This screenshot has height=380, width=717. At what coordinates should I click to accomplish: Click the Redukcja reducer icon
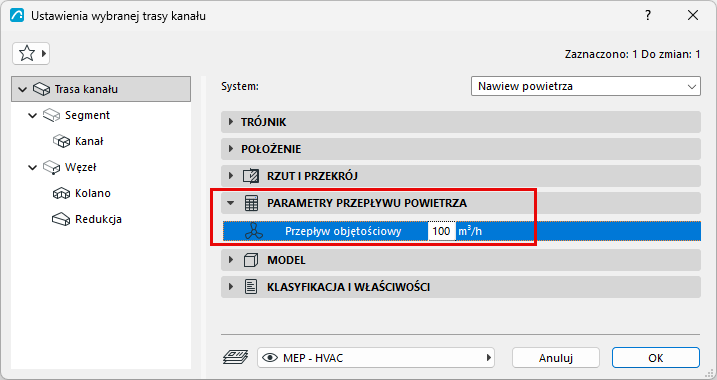pyautogui.click(x=61, y=219)
